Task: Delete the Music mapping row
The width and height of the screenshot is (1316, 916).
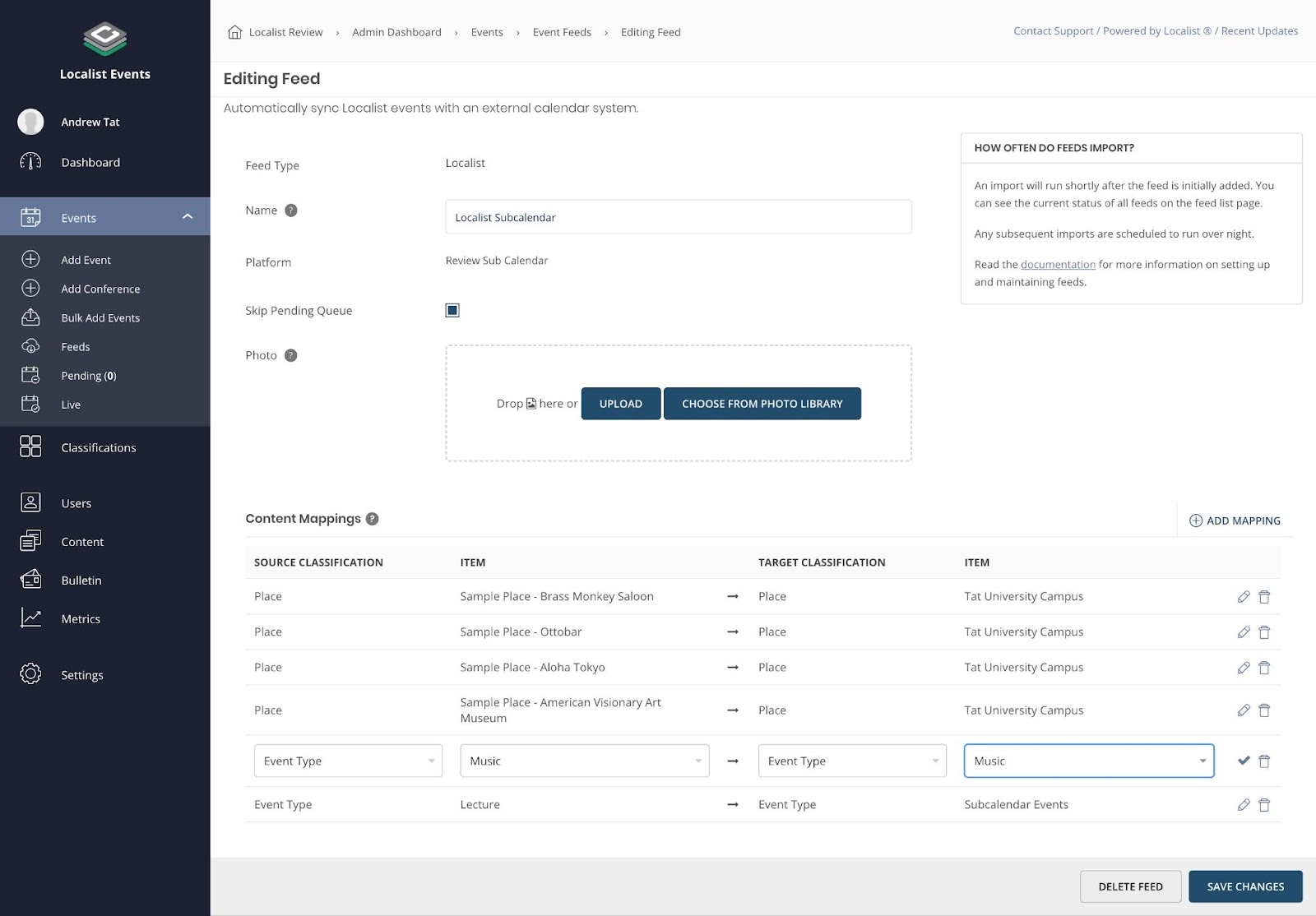Action: coord(1264,761)
